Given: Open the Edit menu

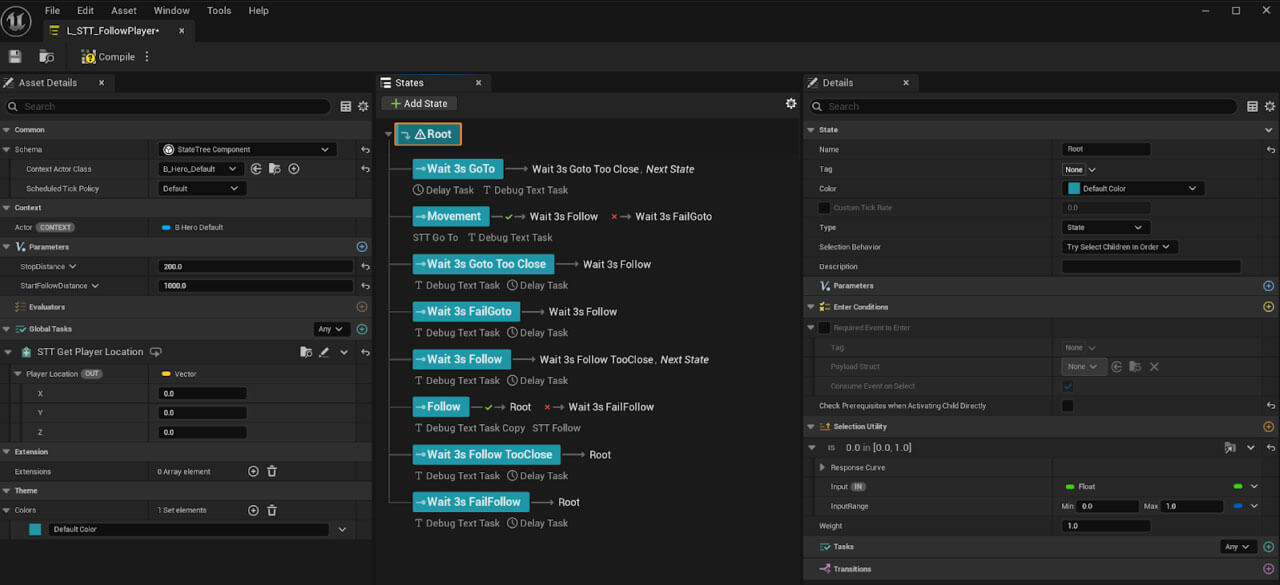Looking at the screenshot, I should pyautogui.click(x=85, y=10).
